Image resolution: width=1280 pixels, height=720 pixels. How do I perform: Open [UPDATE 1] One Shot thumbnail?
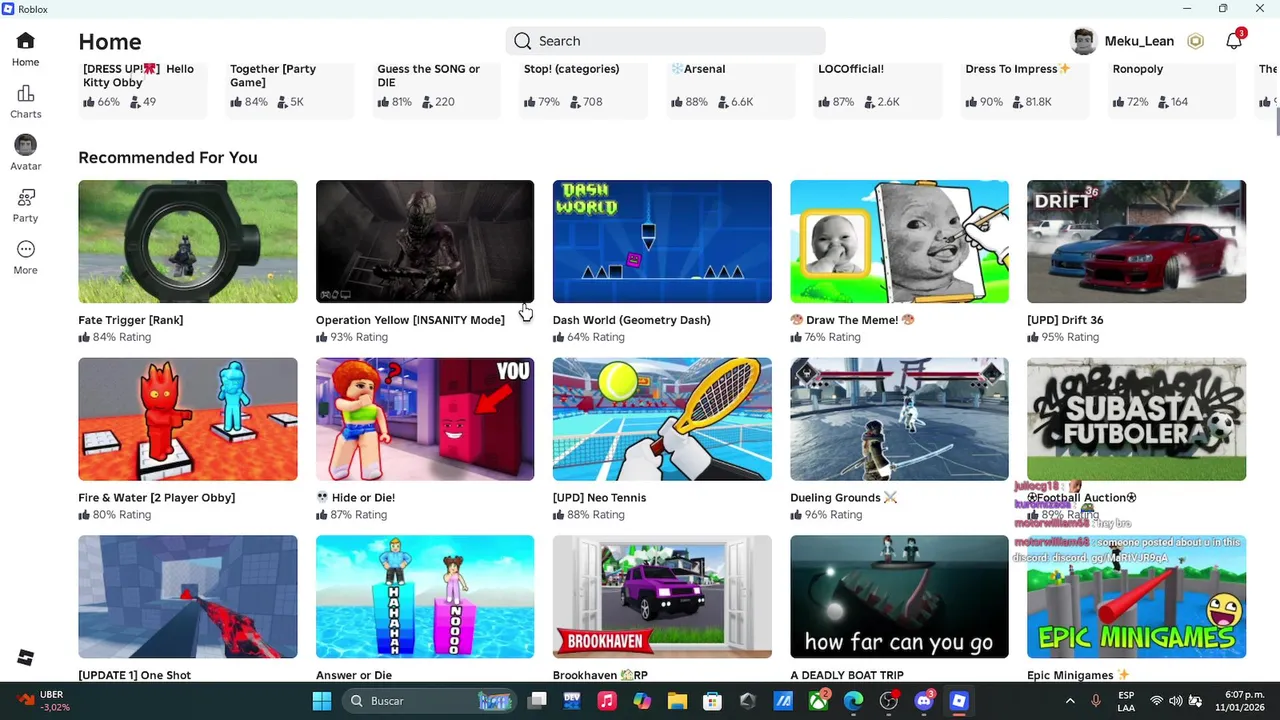[188, 597]
